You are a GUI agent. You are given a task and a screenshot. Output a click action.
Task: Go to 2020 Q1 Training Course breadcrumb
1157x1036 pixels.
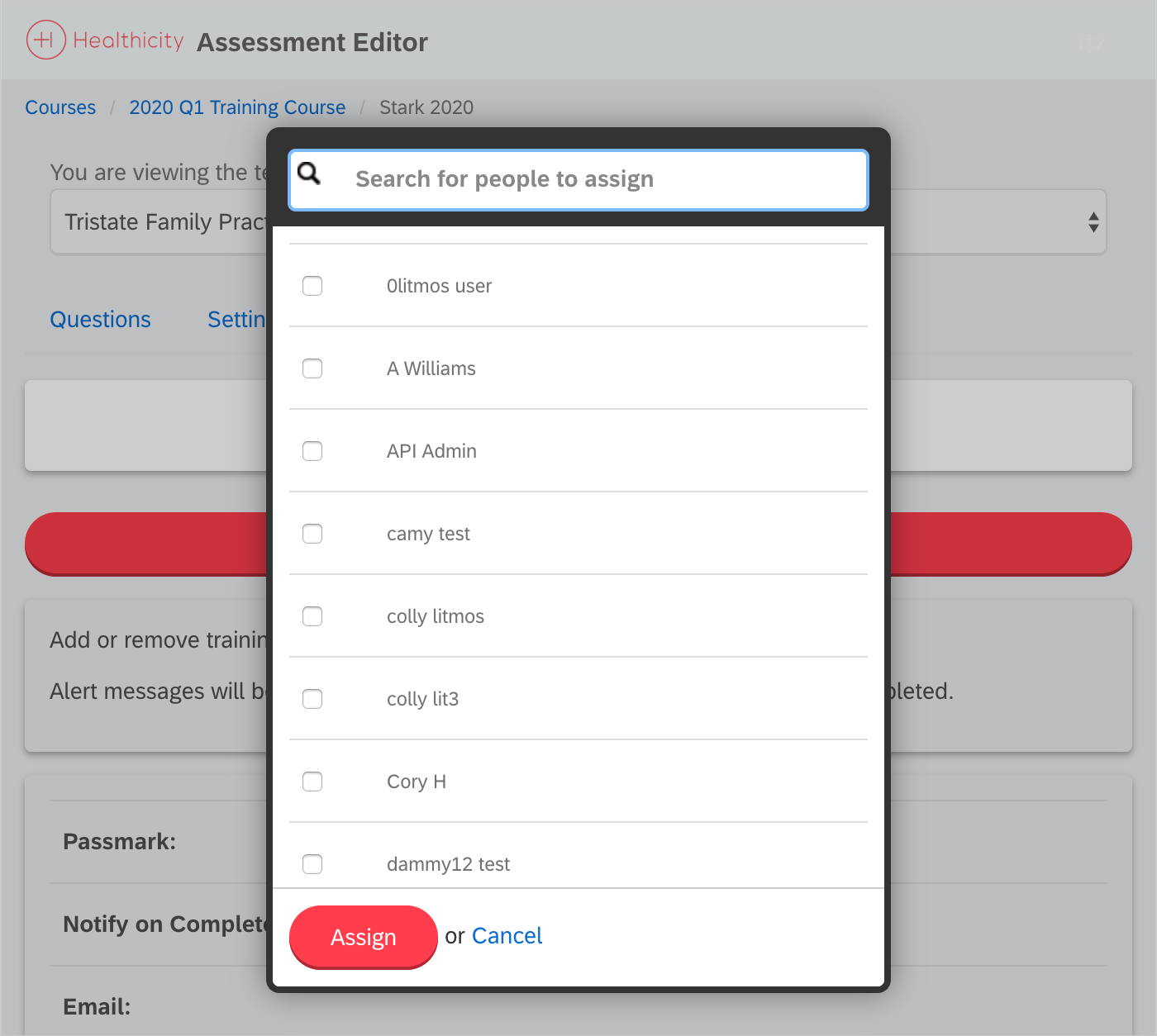click(237, 107)
